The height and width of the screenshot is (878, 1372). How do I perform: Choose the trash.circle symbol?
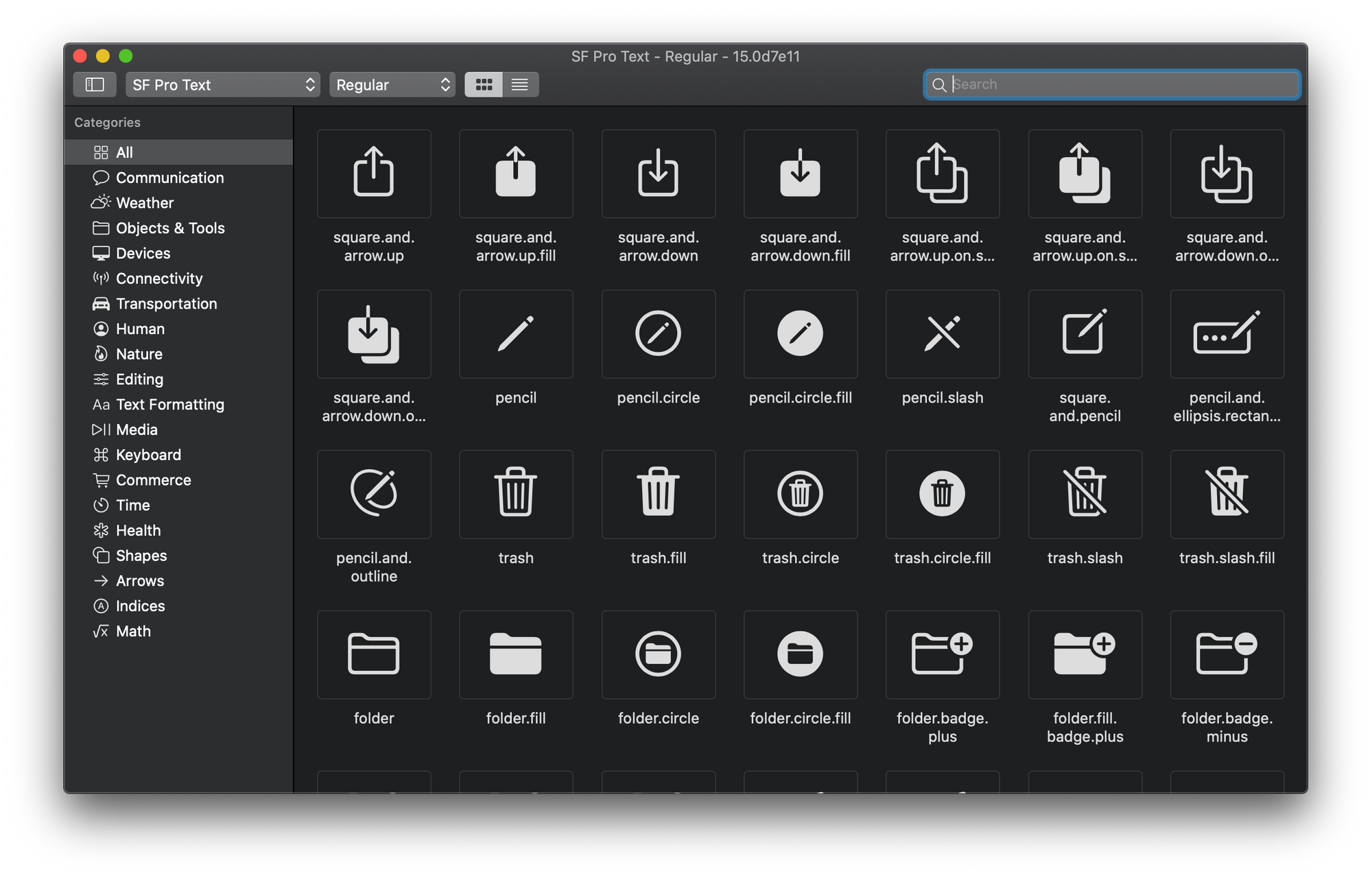tap(801, 495)
